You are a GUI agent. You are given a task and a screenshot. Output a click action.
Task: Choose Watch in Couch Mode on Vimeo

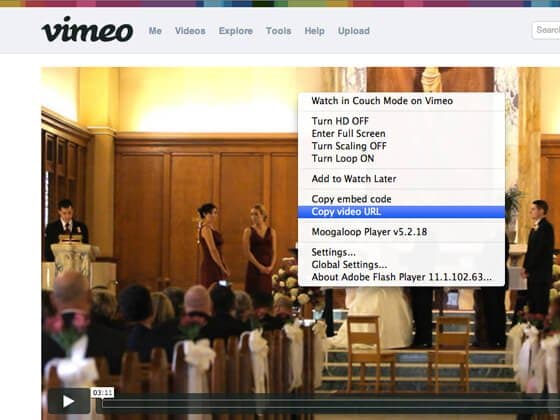pyautogui.click(x=401, y=101)
